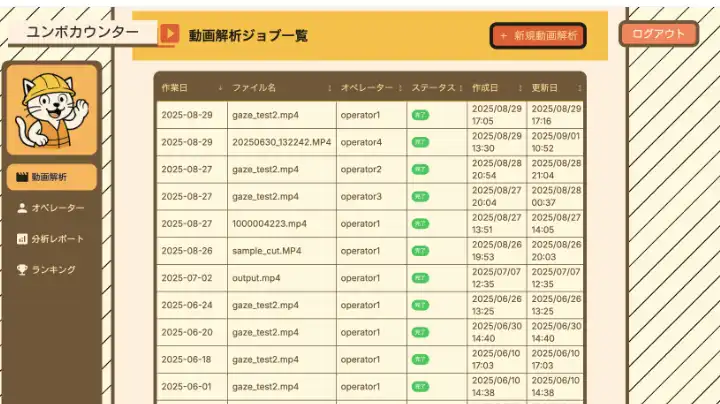Sort by ステータス column header arrow

click(461, 88)
